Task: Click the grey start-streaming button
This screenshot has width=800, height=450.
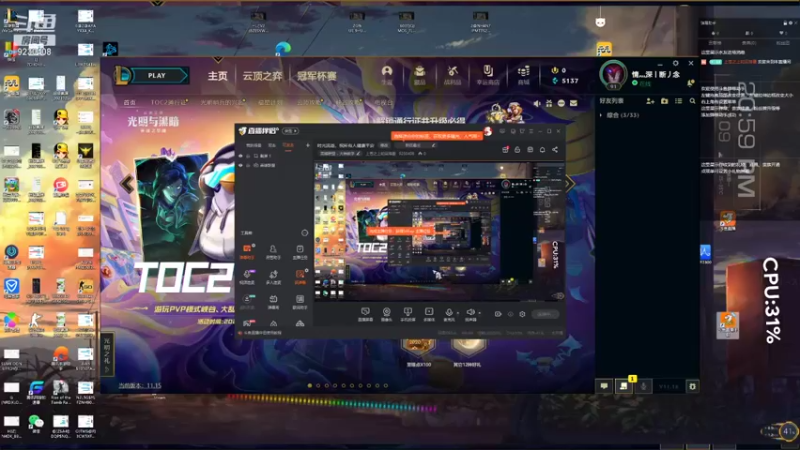Action: click(x=545, y=314)
